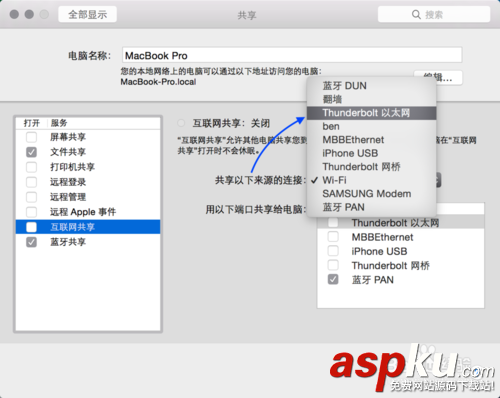
Task: Uncheck the 蓝牙共享 checkbox
Action: tap(31, 242)
